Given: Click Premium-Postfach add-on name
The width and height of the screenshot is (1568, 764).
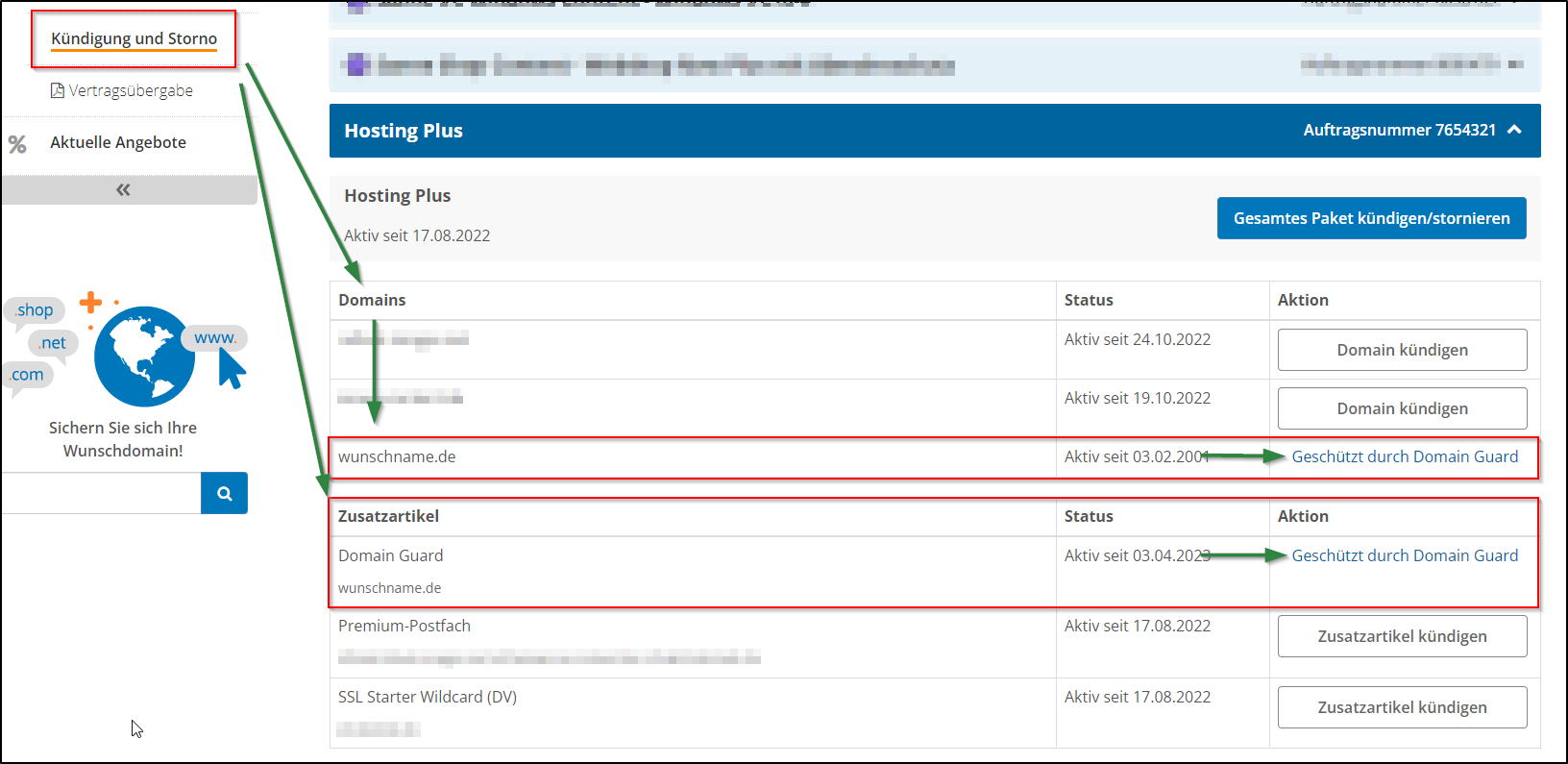Looking at the screenshot, I should (404, 626).
